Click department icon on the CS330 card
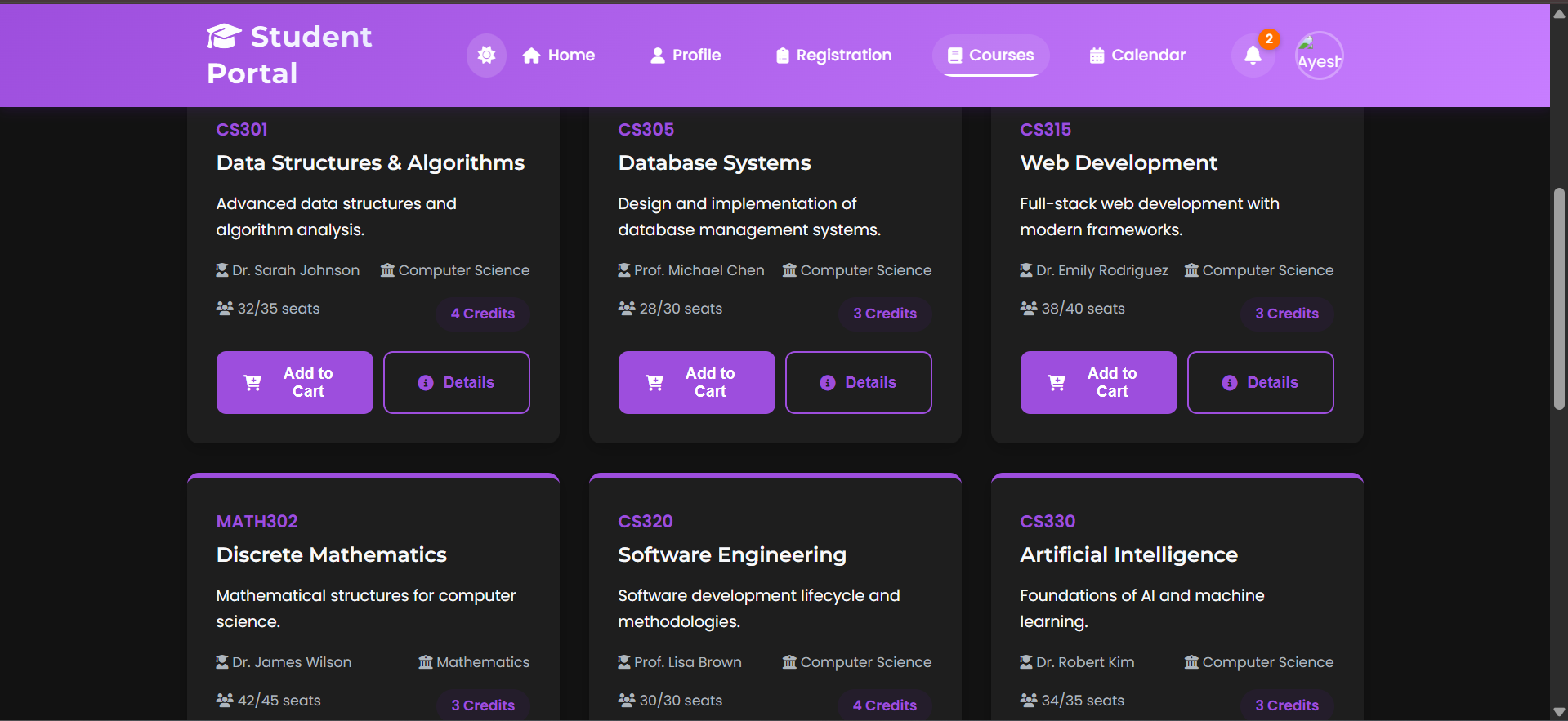This screenshot has height=721, width=1568. click(x=1192, y=661)
